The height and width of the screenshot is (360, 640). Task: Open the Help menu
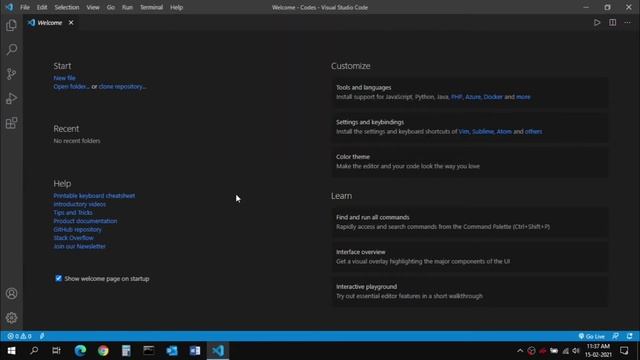click(176, 7)
